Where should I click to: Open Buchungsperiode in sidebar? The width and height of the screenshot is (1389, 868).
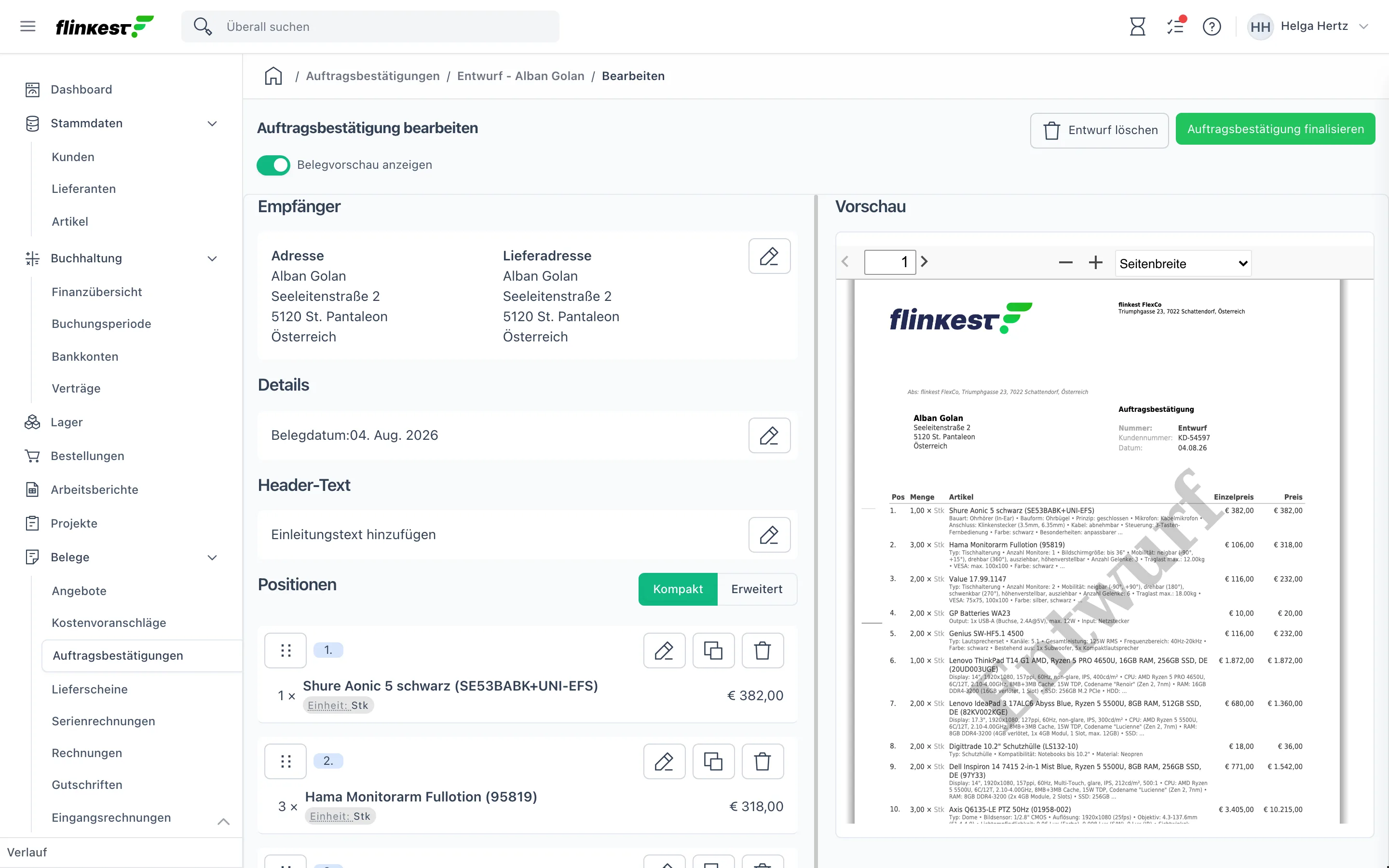click(x=102, y=324)
